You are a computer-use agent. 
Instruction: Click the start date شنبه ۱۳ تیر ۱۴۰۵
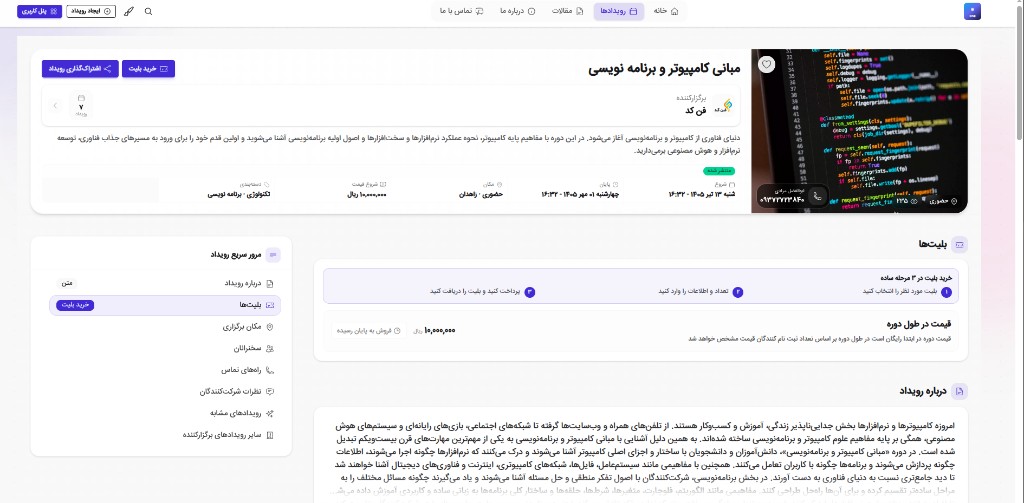[702, 194]
